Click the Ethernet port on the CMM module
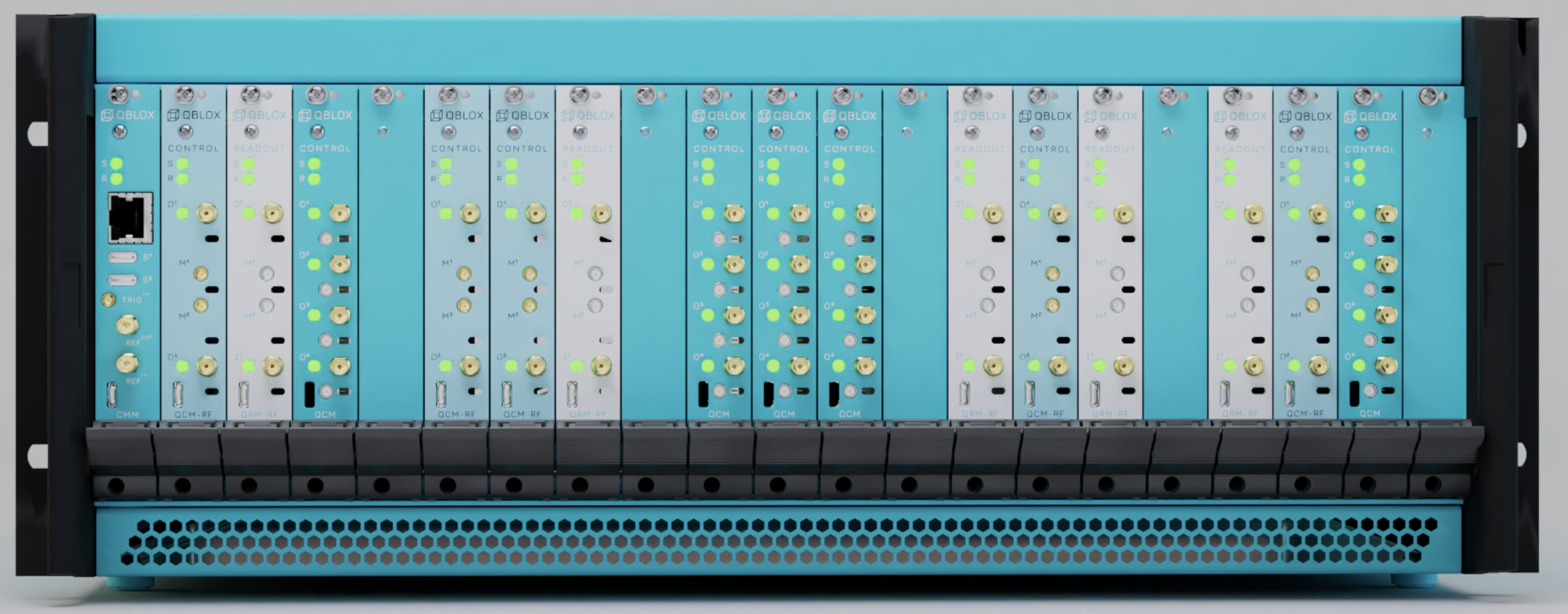Viewport: 1568px width, 614px height. tap(131, 218)
